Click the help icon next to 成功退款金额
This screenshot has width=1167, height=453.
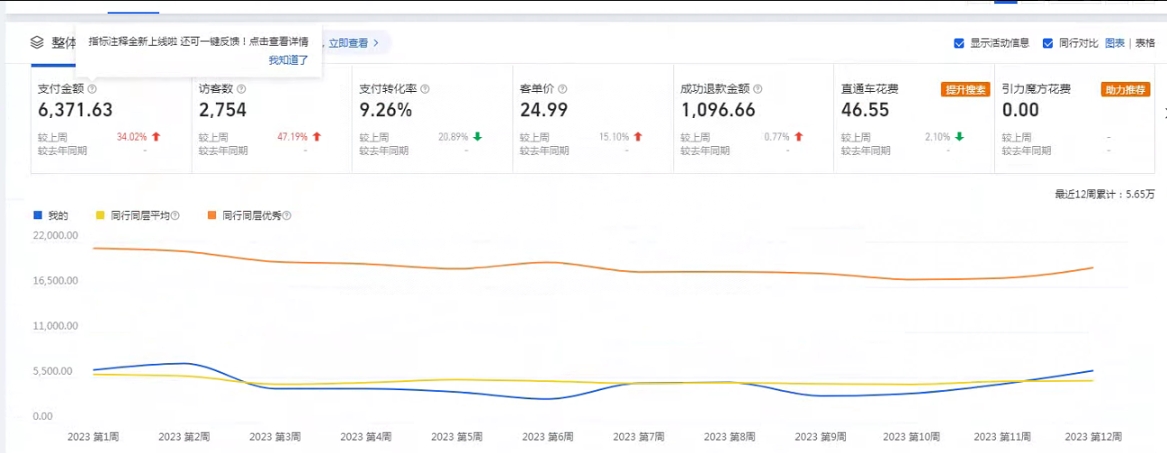point(759,89)
